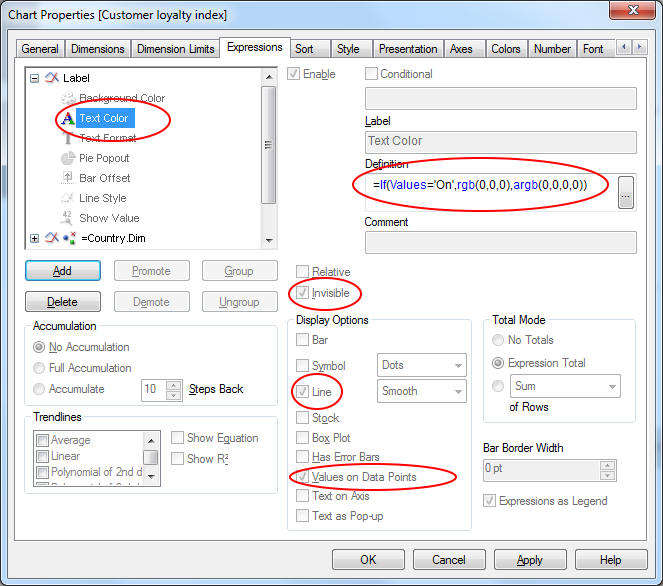Image resolution: width=663 pixels, height=586 pixels.
Task: Click the Bar Offset icon
Action: click(x=67, y=178)
